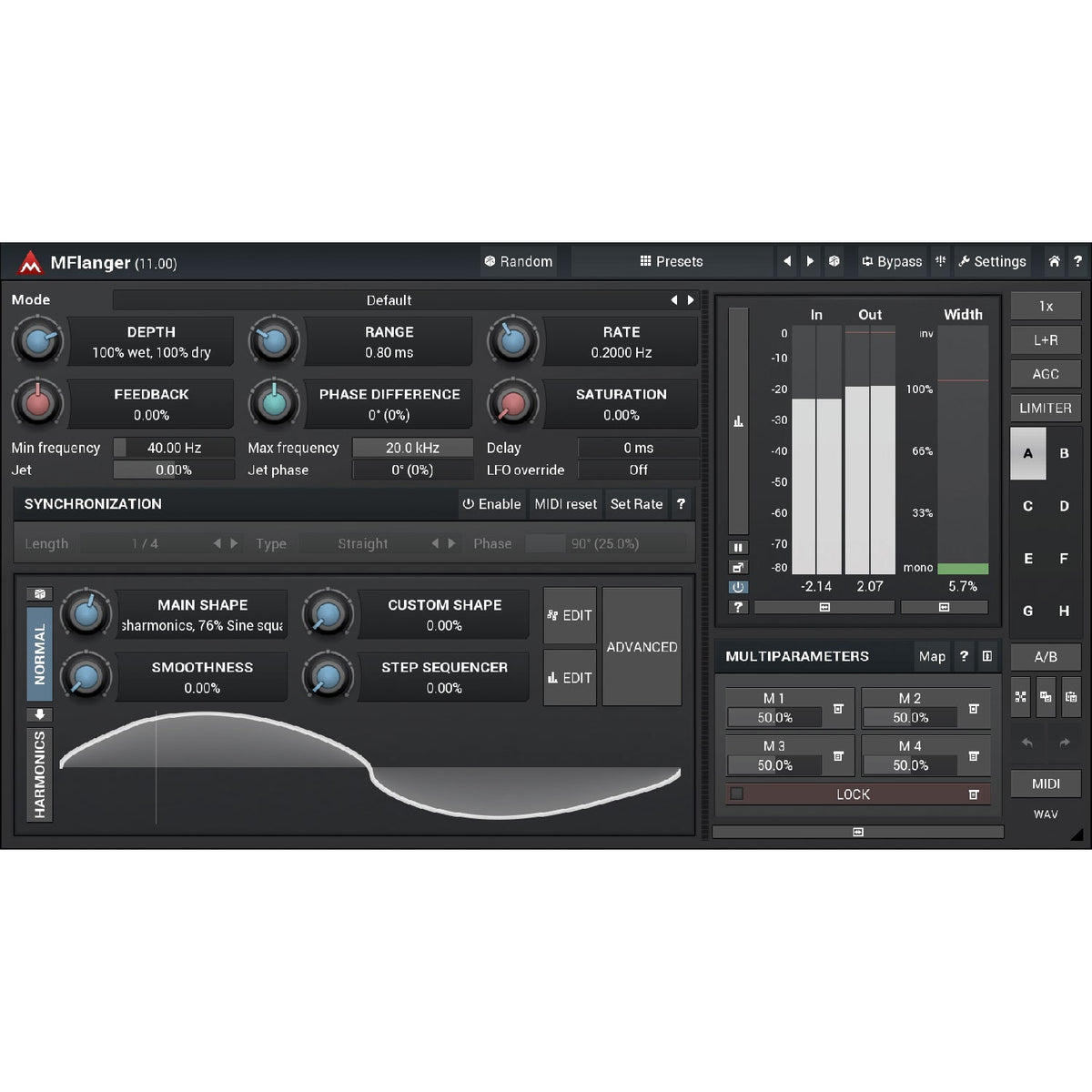Click the Jet phase value field
This screenshot has width=1092, height=1092.
click(x=412, y=470)
